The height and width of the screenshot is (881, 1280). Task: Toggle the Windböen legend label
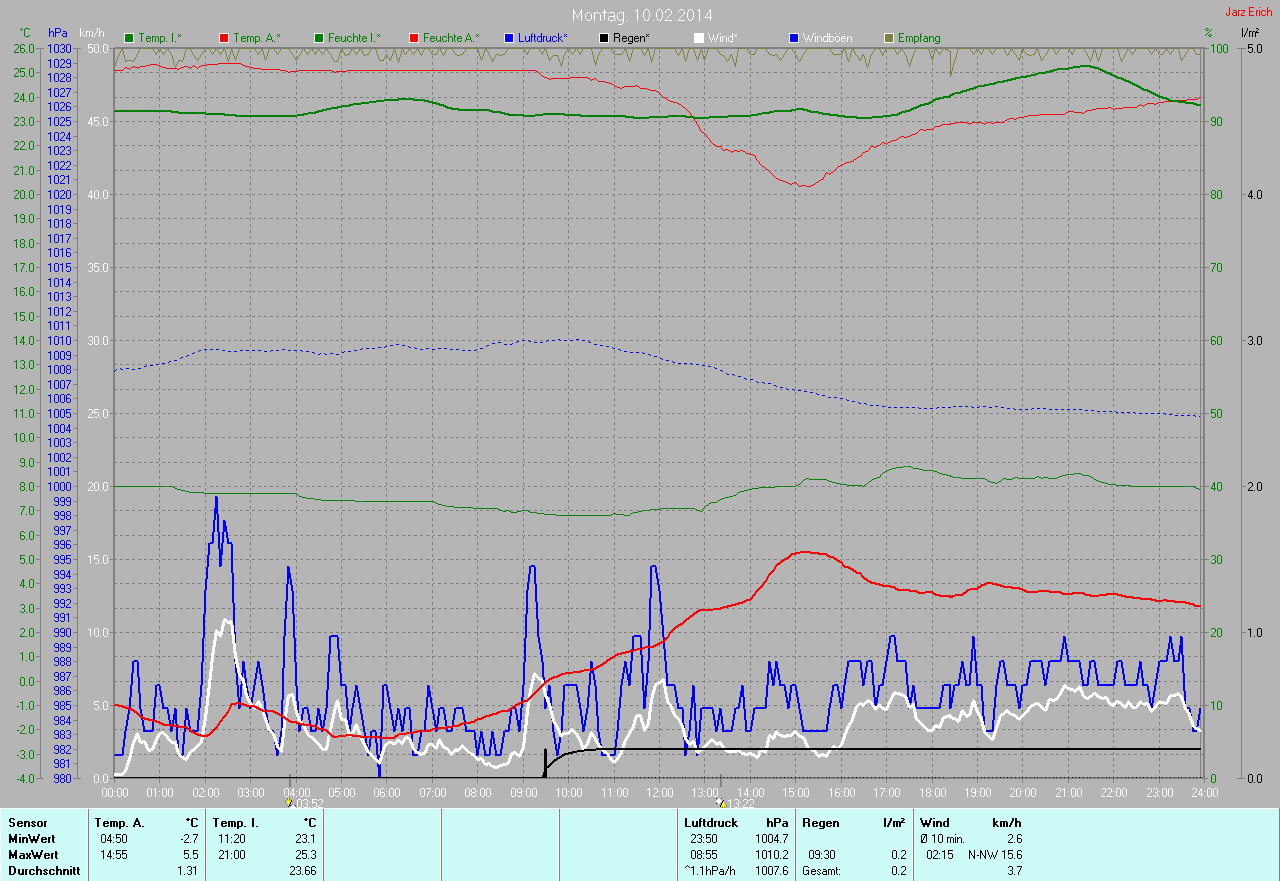pos(827,38)
